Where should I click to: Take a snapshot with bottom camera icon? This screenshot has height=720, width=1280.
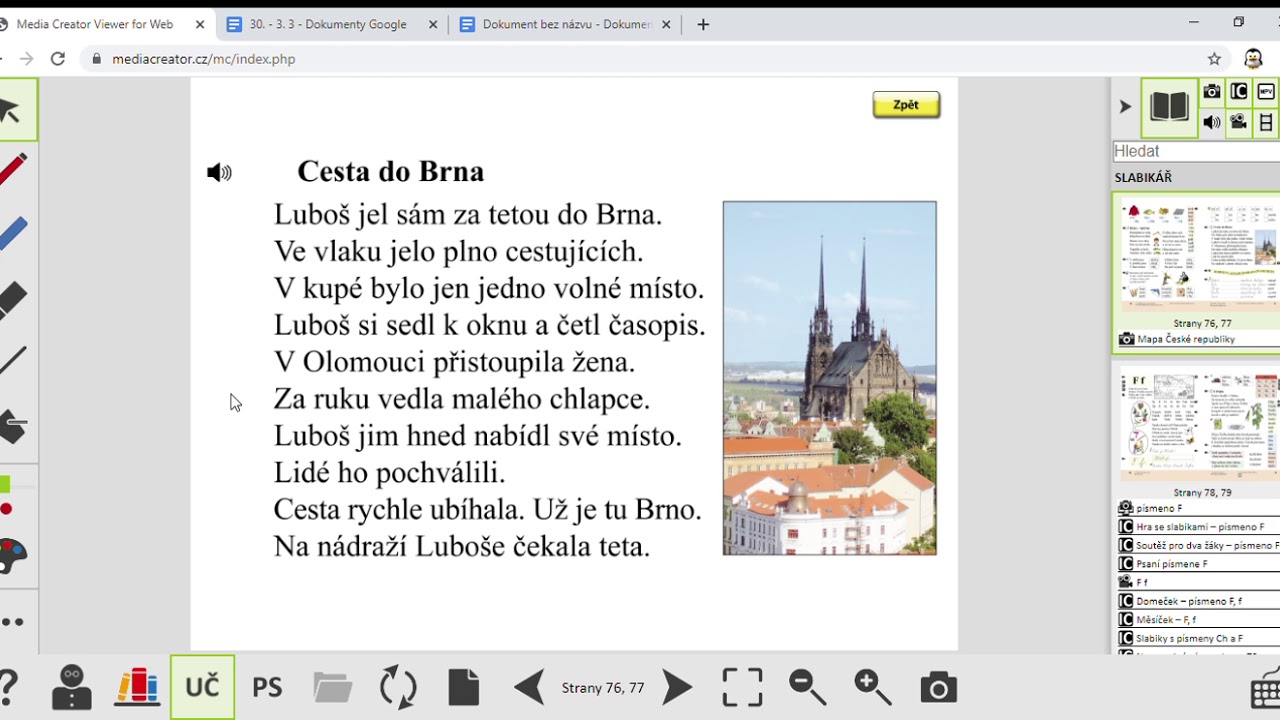click(x=938, y=687)
